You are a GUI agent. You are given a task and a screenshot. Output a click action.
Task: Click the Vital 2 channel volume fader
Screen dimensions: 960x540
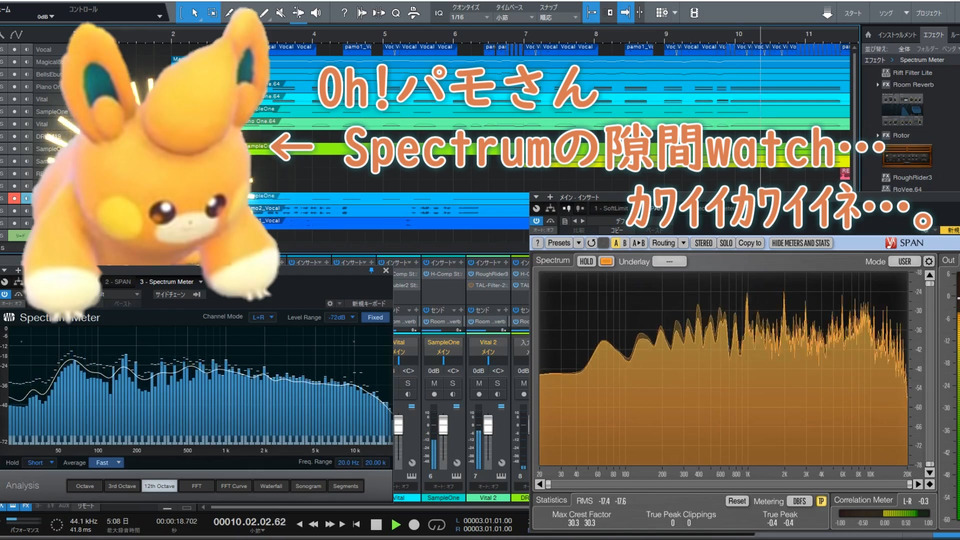tap(488, 424)
